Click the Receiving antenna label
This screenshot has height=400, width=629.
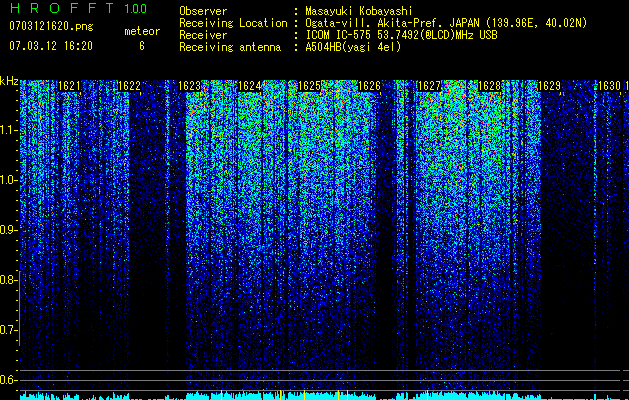pos(230,47)
